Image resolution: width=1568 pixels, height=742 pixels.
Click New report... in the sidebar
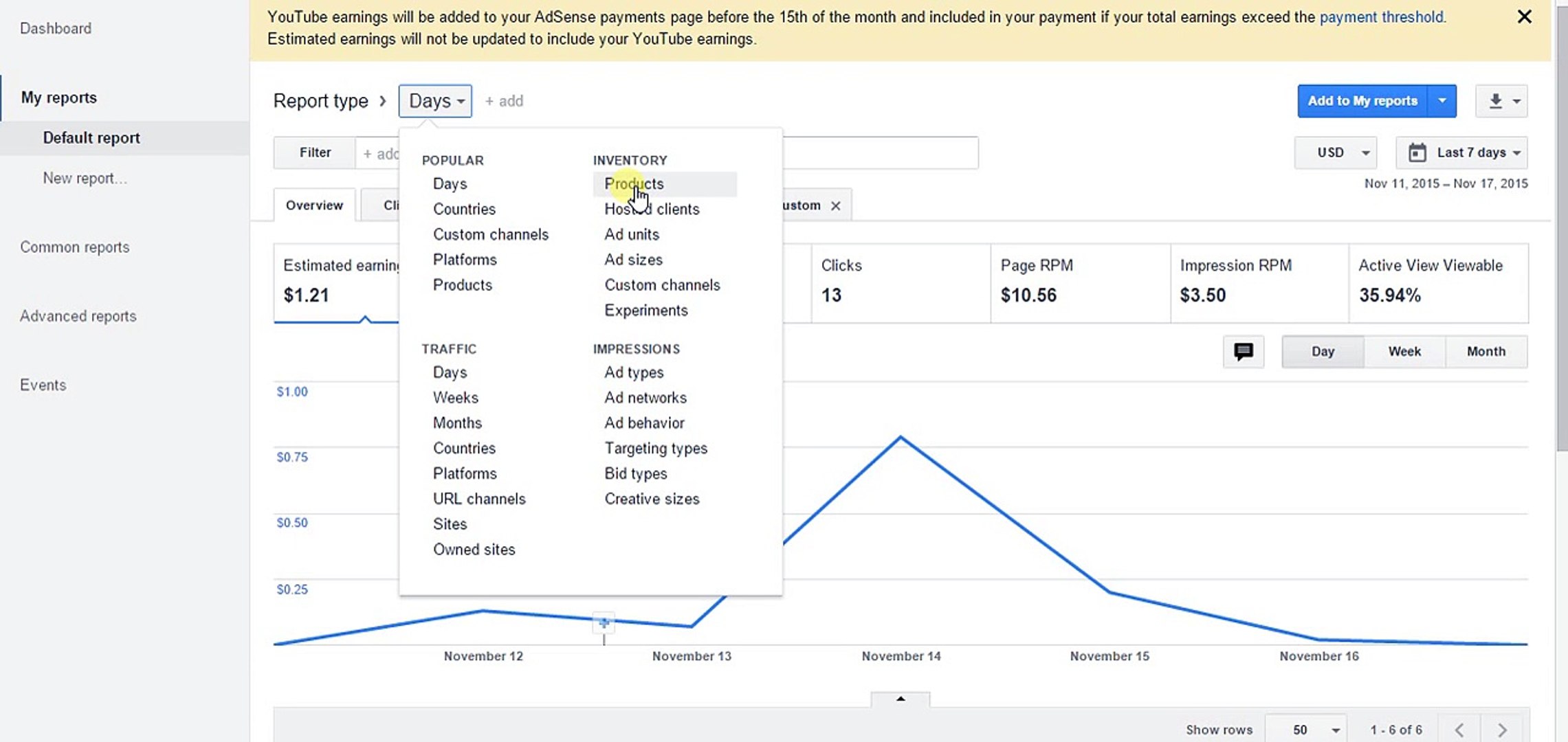[85, 179]
